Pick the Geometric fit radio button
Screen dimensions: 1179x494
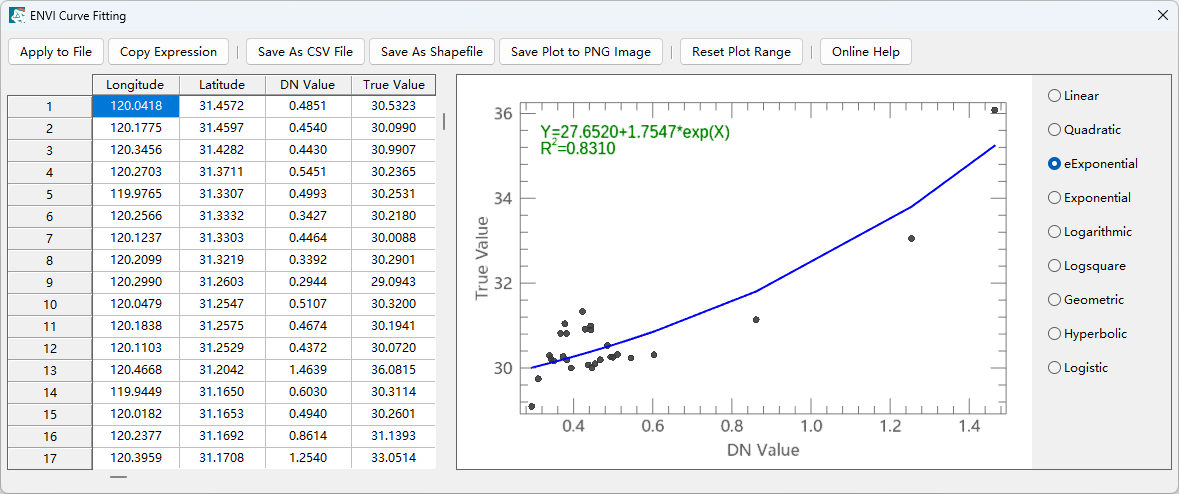click(1054, 300)
